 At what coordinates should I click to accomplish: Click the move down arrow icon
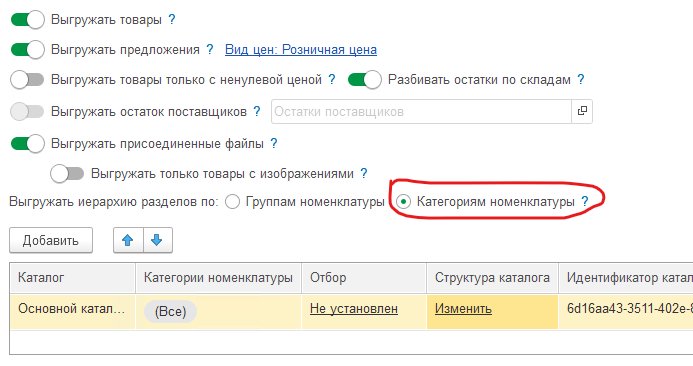(x=156, y=240)
